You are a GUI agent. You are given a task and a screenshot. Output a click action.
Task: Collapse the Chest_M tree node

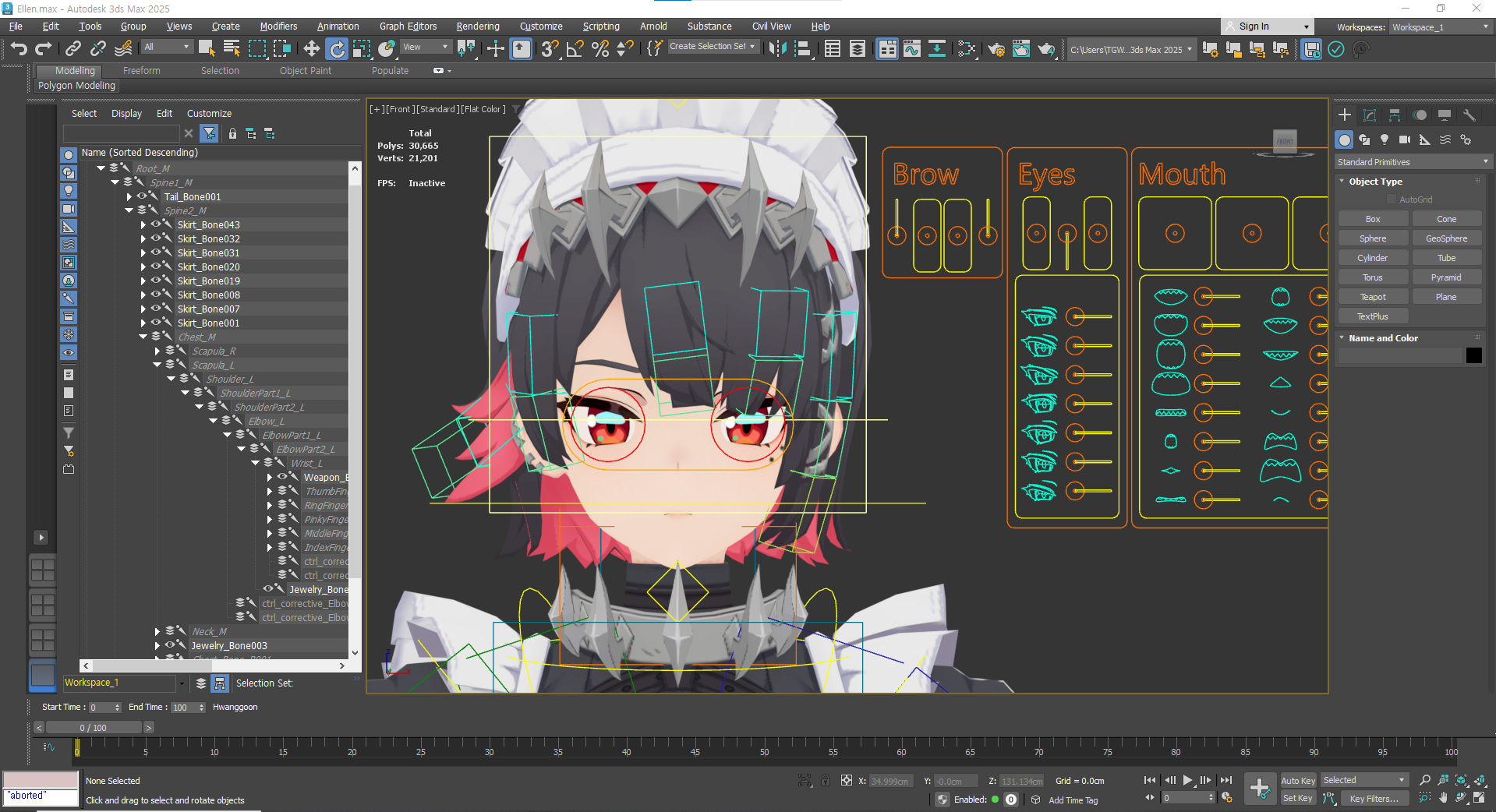click(143, 337)
